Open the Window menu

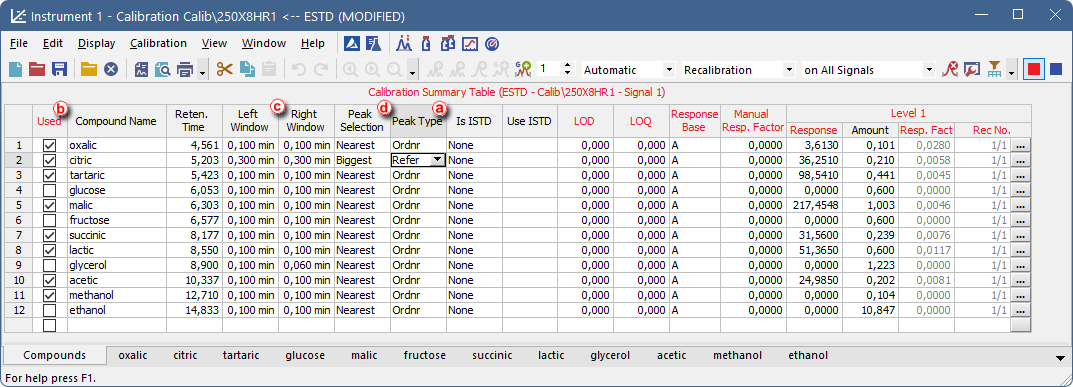[264, 43]
